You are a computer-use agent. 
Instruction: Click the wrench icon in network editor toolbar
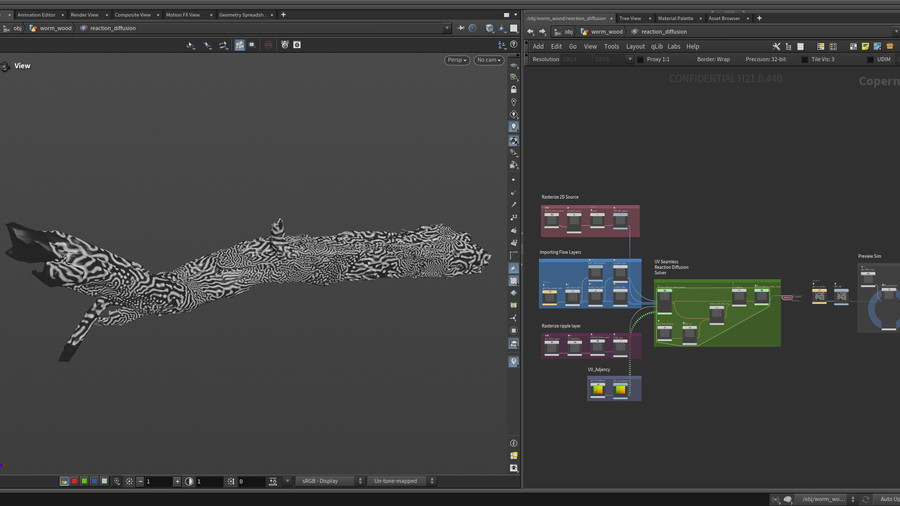[776, 46]
